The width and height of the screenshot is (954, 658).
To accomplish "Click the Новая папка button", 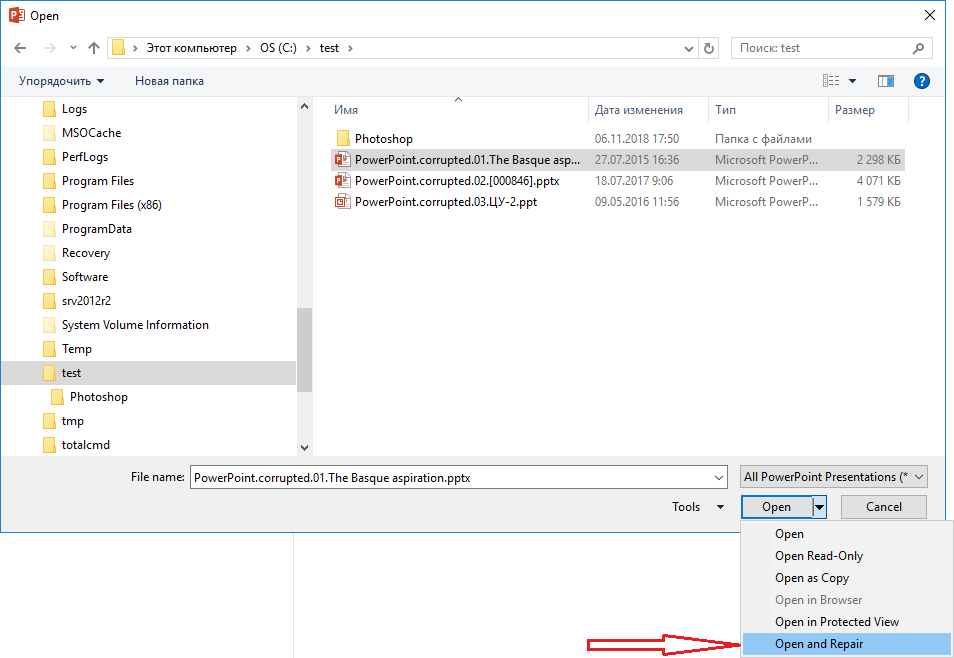I will tap(169, 81).
